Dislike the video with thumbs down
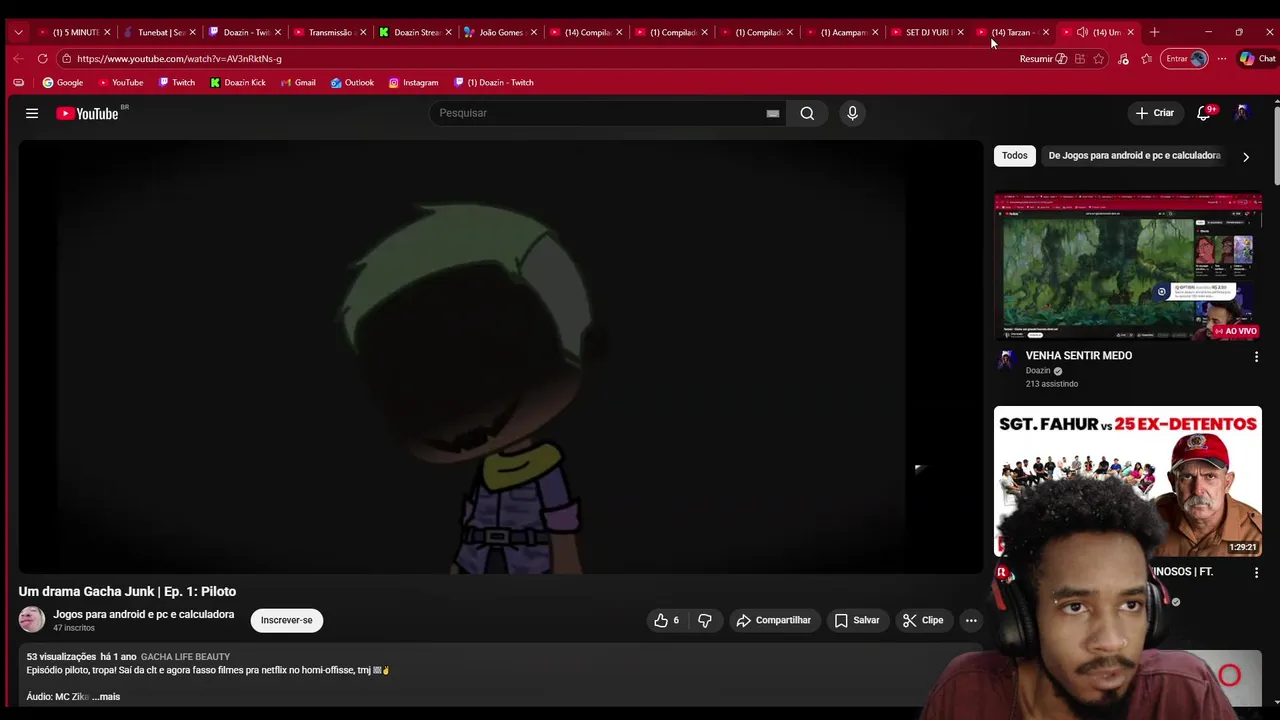Image resolution: width=1280 pixels, height=720 pixels. tap(705, 620)
